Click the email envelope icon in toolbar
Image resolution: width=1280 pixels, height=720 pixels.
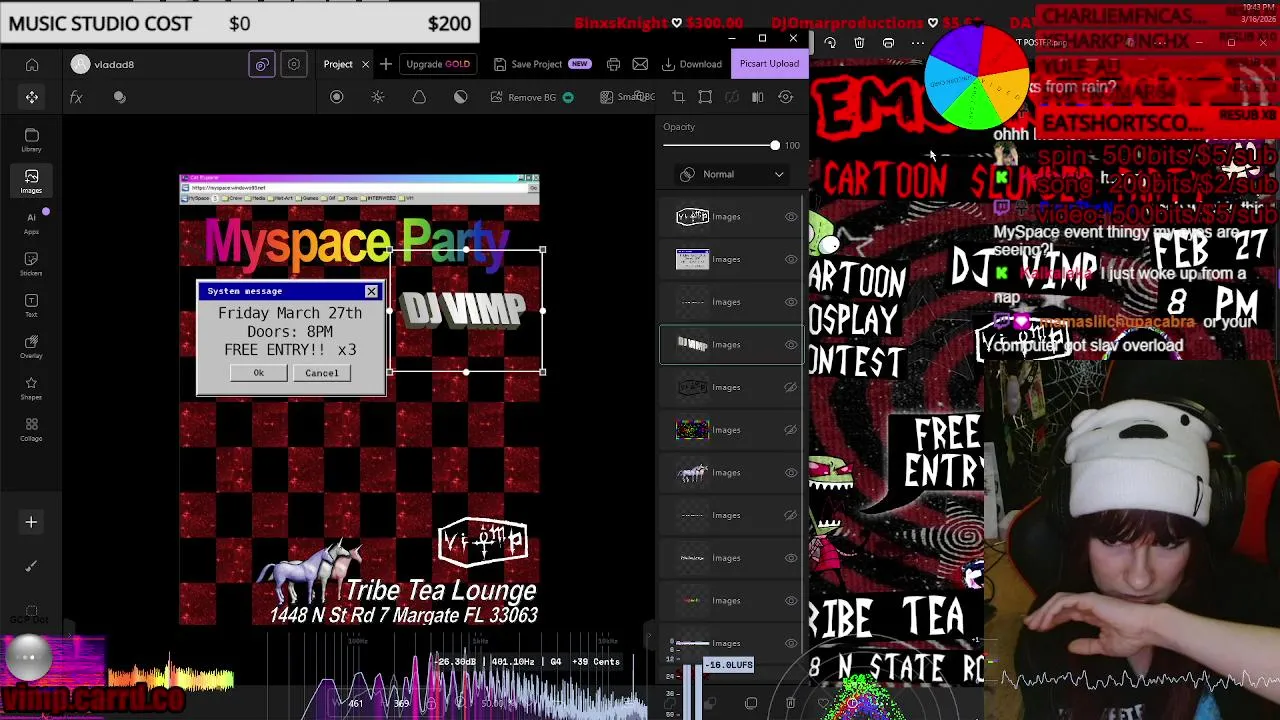point(640,64)
